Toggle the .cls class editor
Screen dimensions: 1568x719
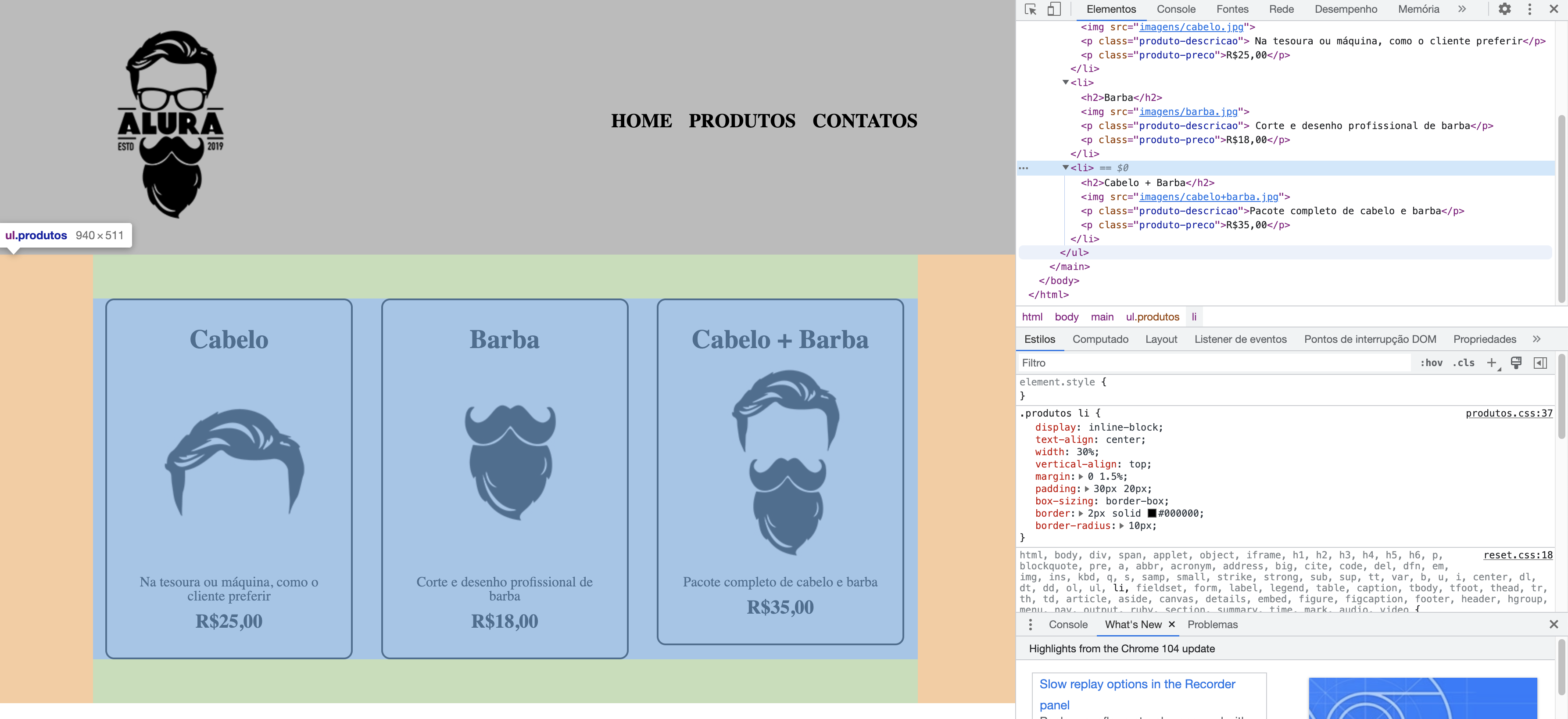[x=1463, y=363]
